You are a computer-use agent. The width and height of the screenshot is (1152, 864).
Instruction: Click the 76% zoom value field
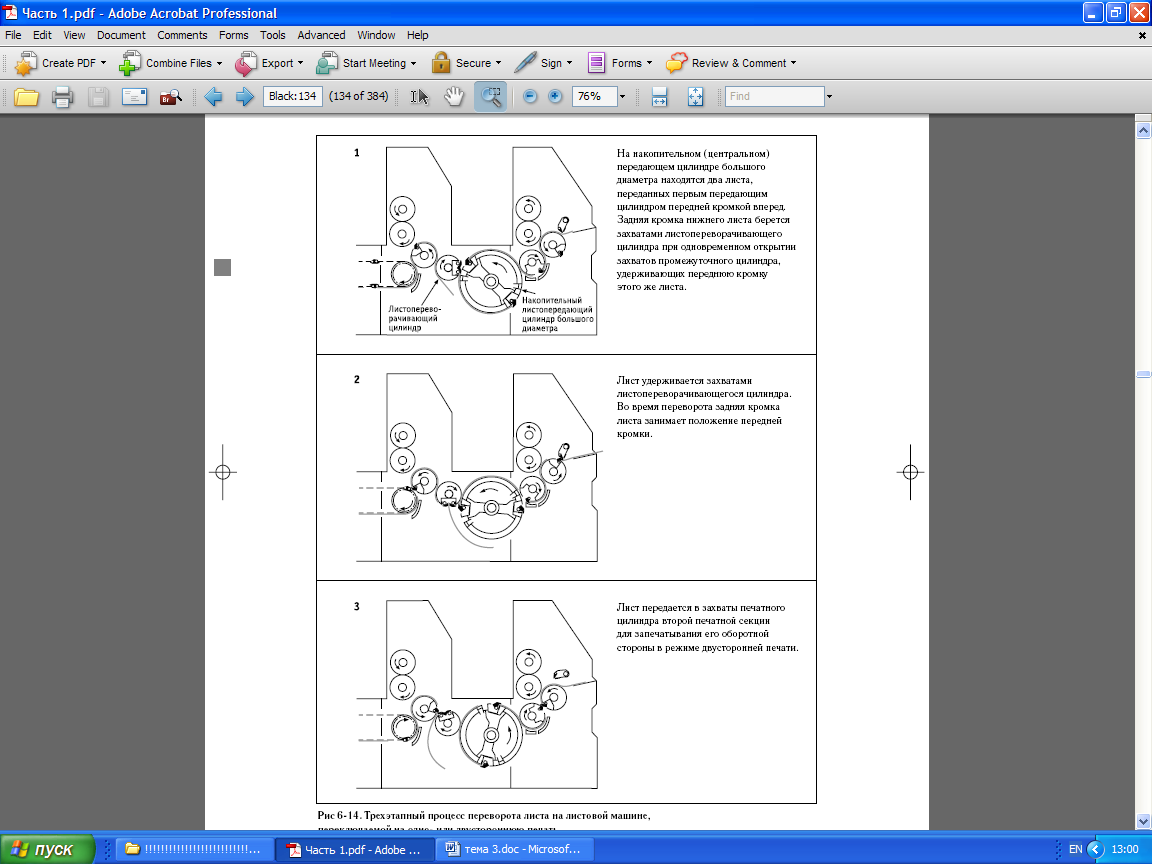click(x=594, y=96)
